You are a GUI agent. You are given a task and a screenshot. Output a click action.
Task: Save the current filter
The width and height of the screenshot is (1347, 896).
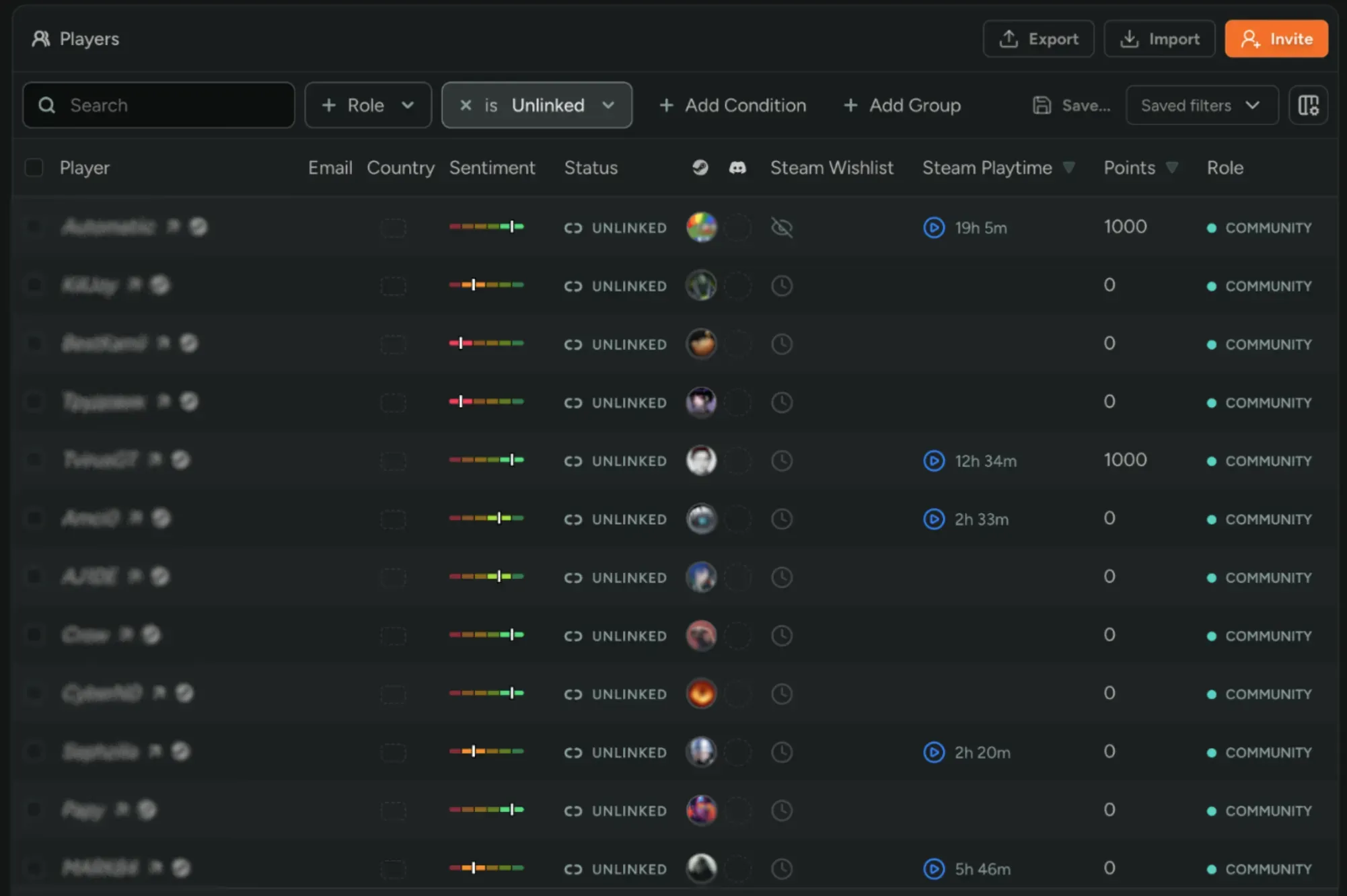tap(1072, 105)
